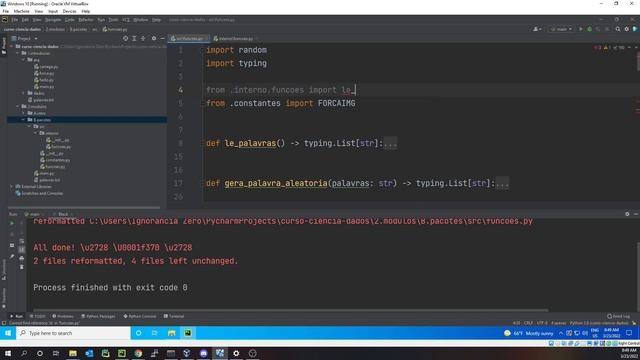Click the VM Windows Start button
Image resolution: width=640 pixels, height=360 pixels.
point(8,333)
